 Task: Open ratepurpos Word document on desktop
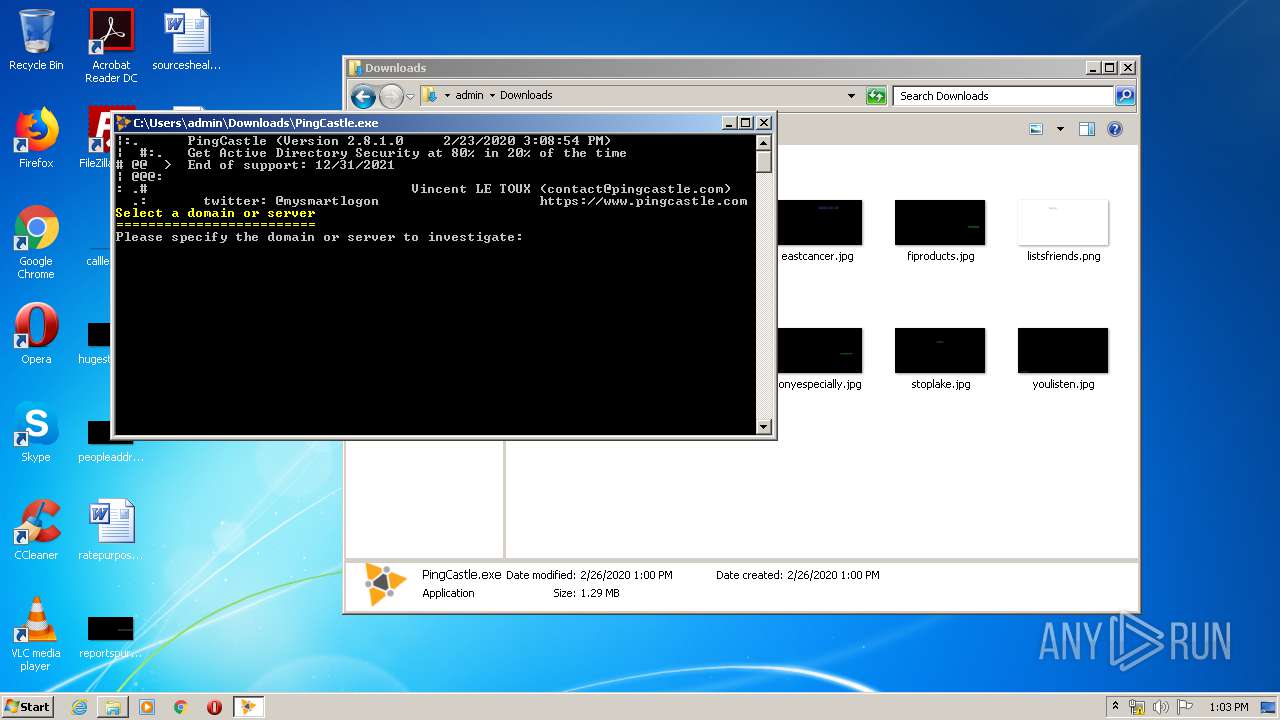[110, 530]
